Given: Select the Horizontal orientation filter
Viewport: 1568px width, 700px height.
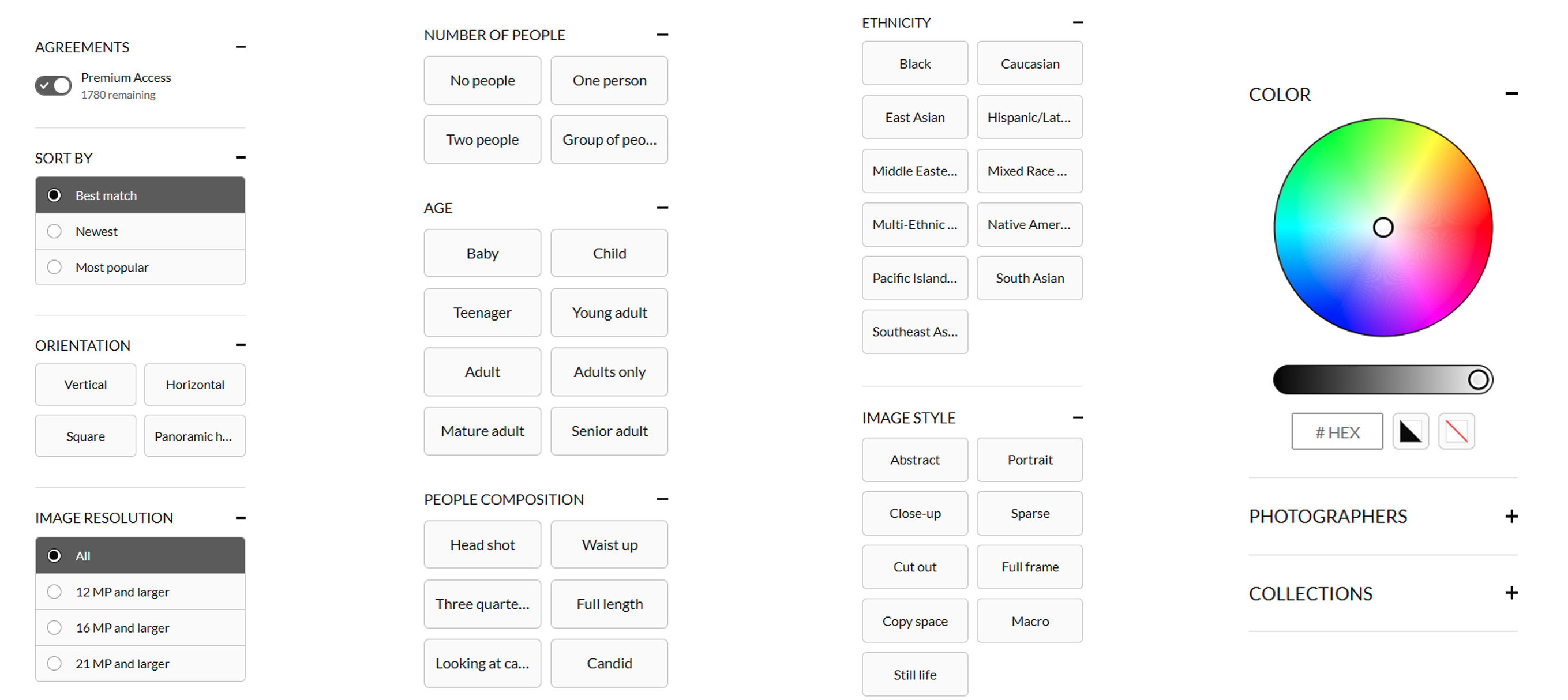Looking at the screenshot, I should pyautogui.click(x=195, y=385).
